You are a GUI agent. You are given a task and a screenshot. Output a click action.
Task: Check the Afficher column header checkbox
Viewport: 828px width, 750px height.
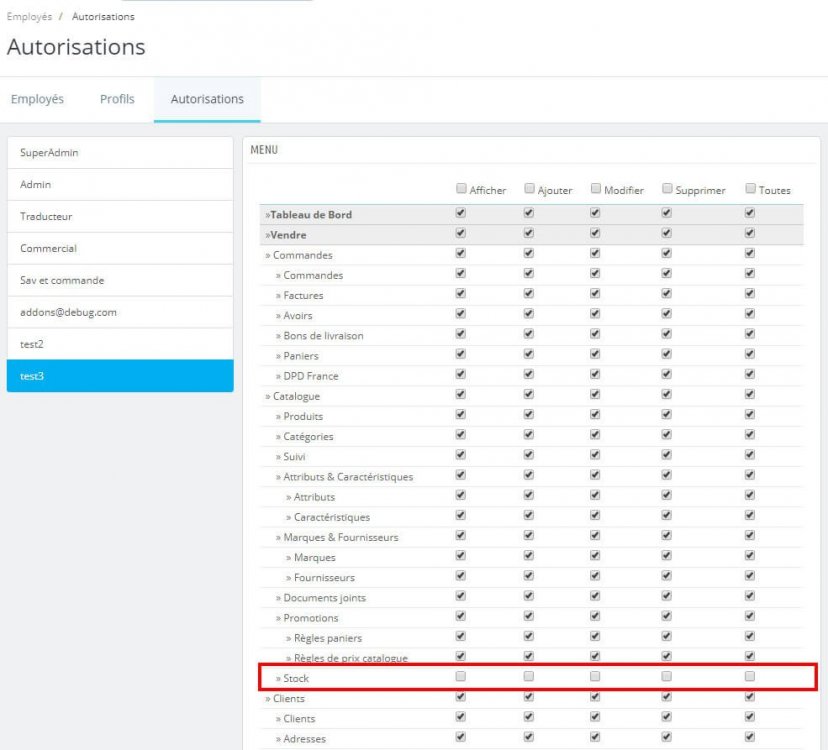461,189
